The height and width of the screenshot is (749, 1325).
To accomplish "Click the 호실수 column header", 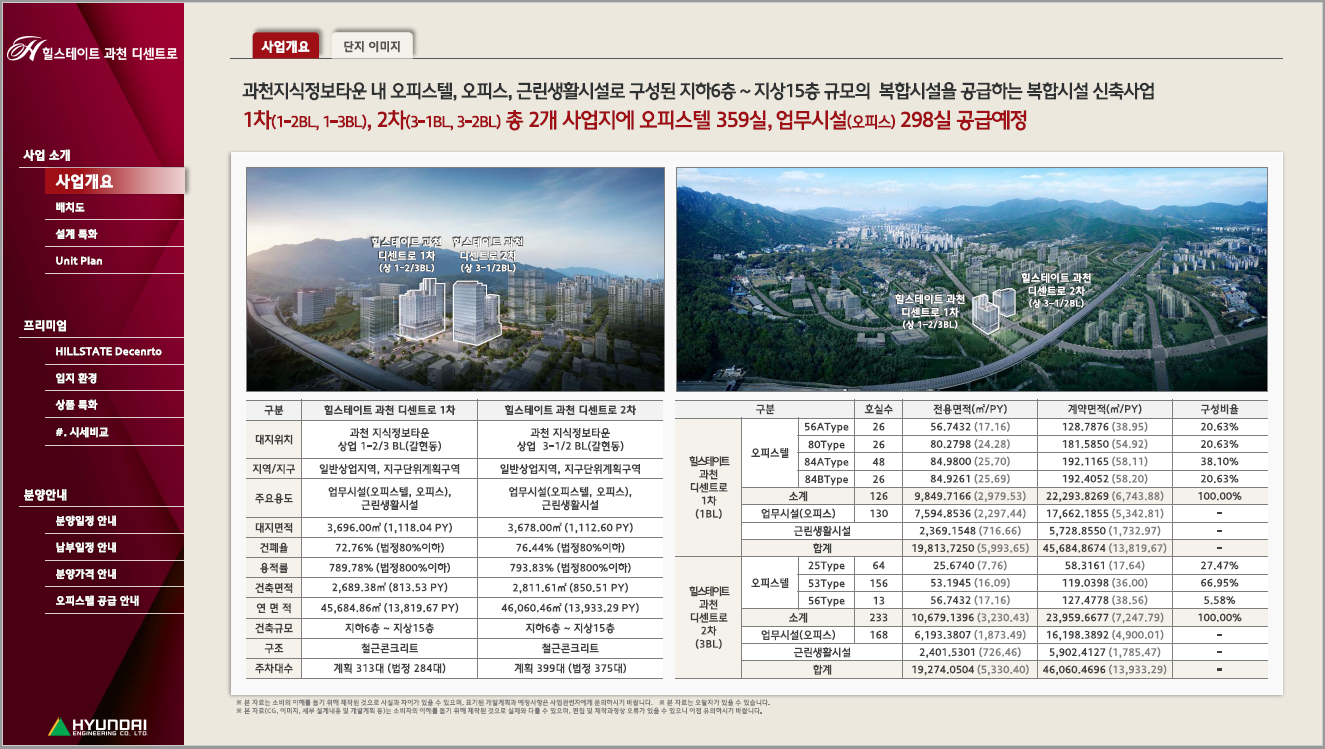I will 879,409.
